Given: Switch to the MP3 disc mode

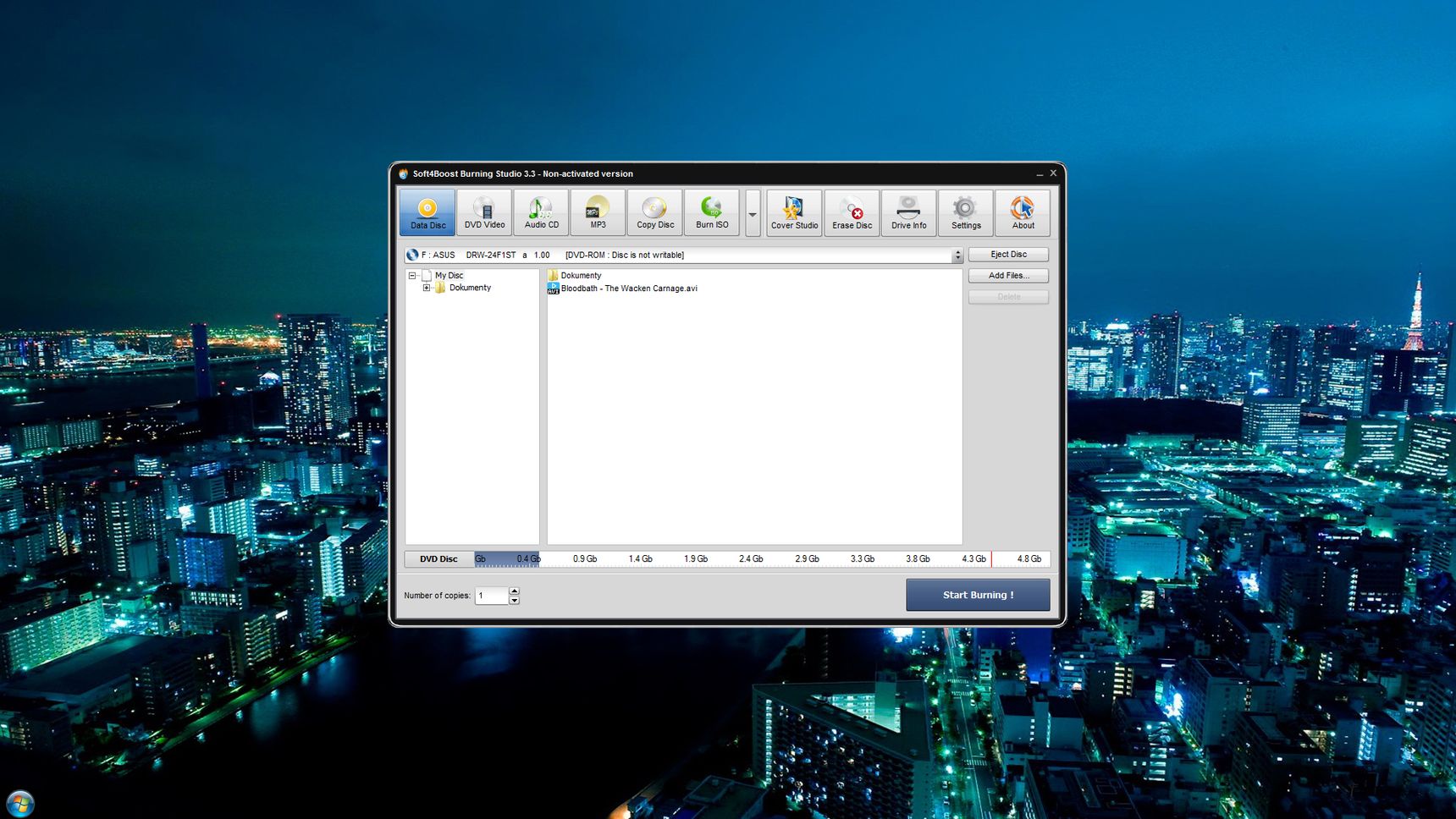Looking at the screenshot, I should [598, 212].
